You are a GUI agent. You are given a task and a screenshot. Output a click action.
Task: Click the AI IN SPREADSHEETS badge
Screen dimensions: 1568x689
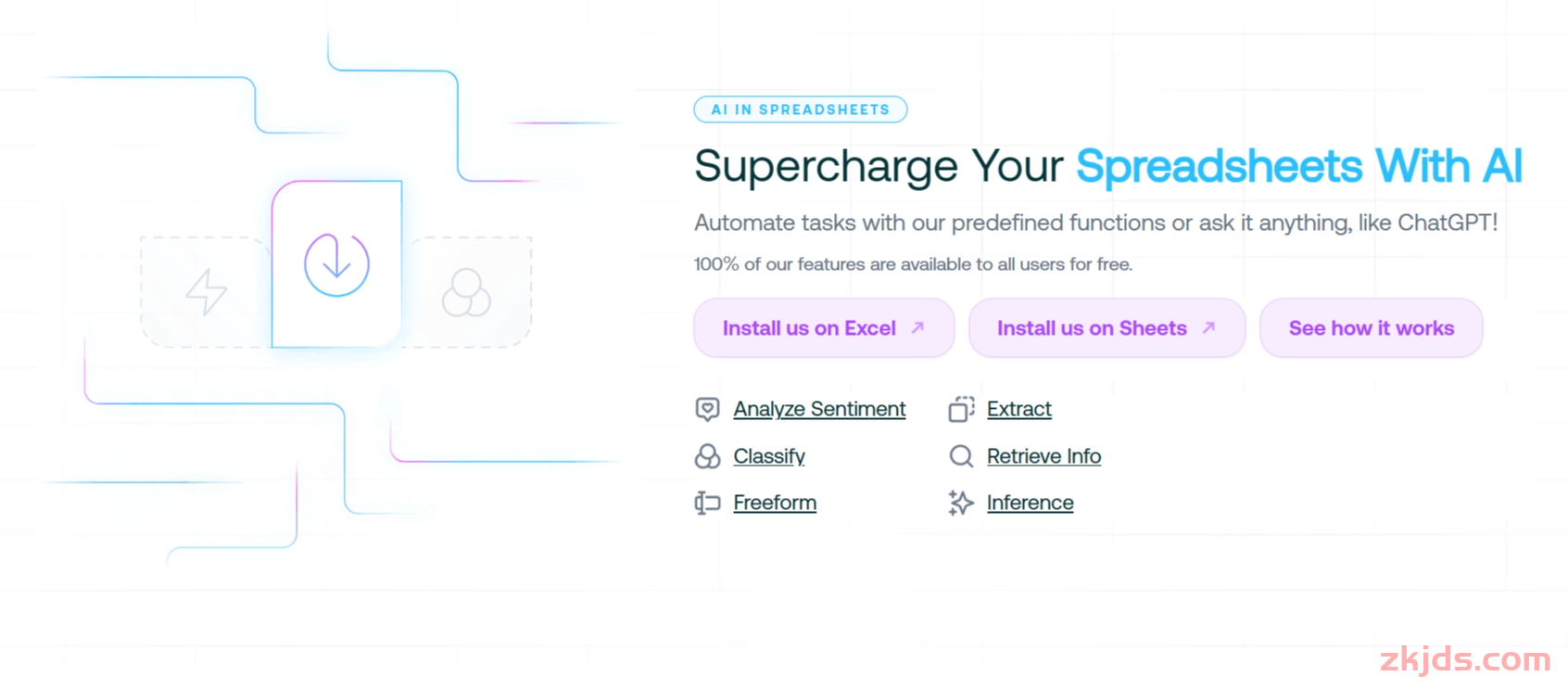pos(801,109)
